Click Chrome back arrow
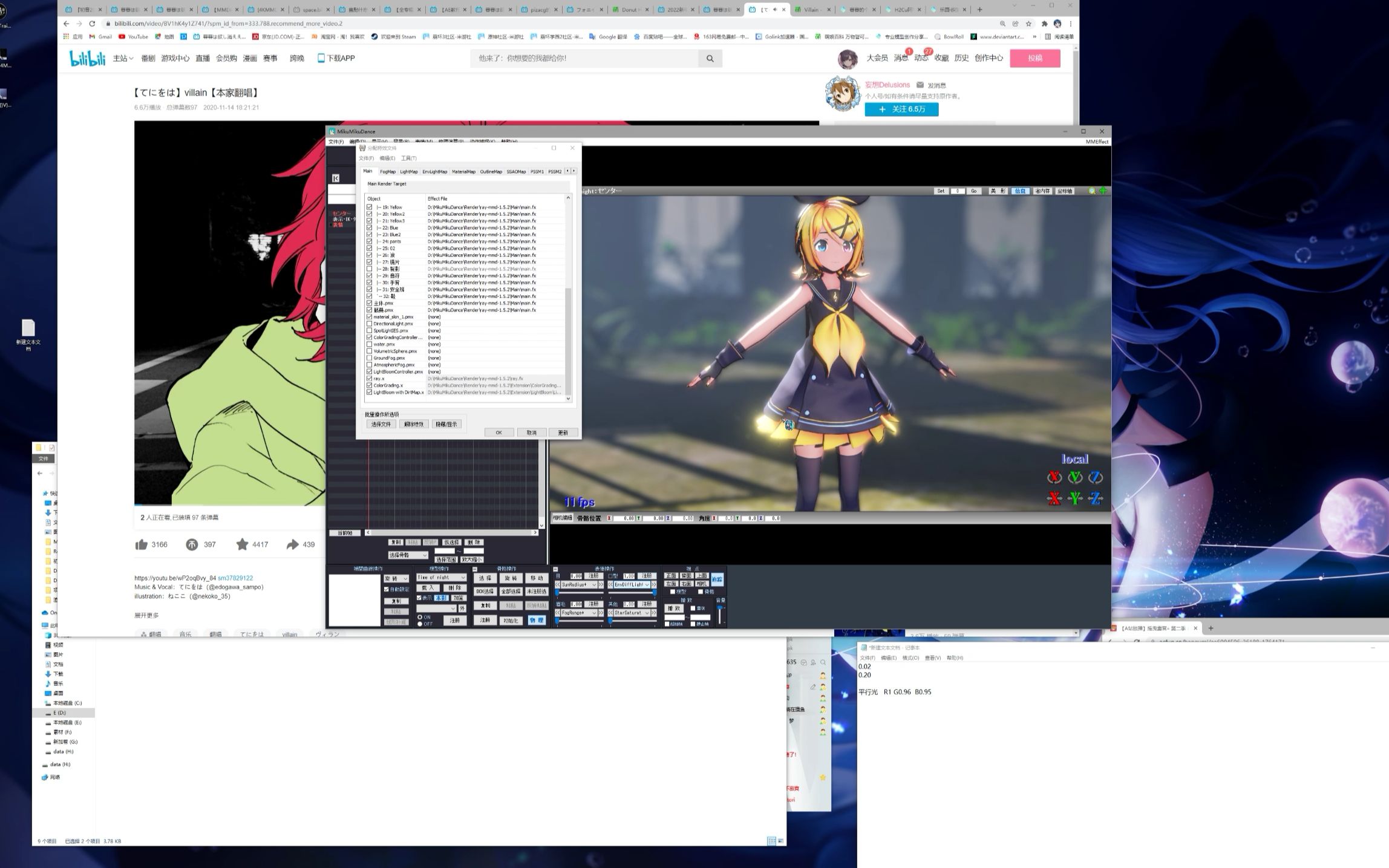Screen dimensions: 1389x868 click(66, 24)
